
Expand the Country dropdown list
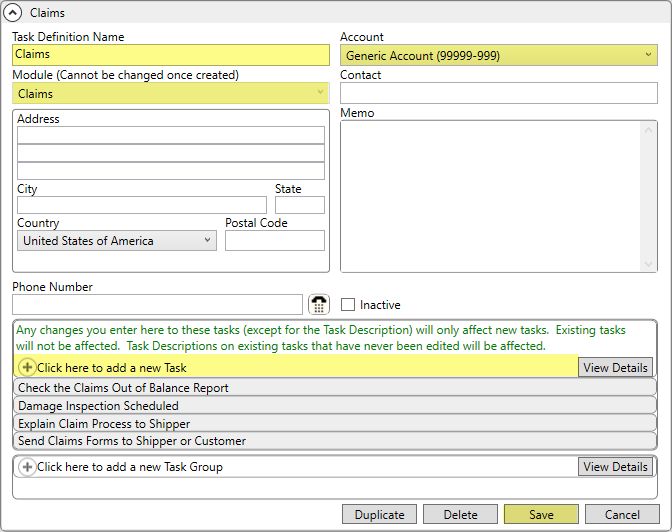click(x=207, y=241)
